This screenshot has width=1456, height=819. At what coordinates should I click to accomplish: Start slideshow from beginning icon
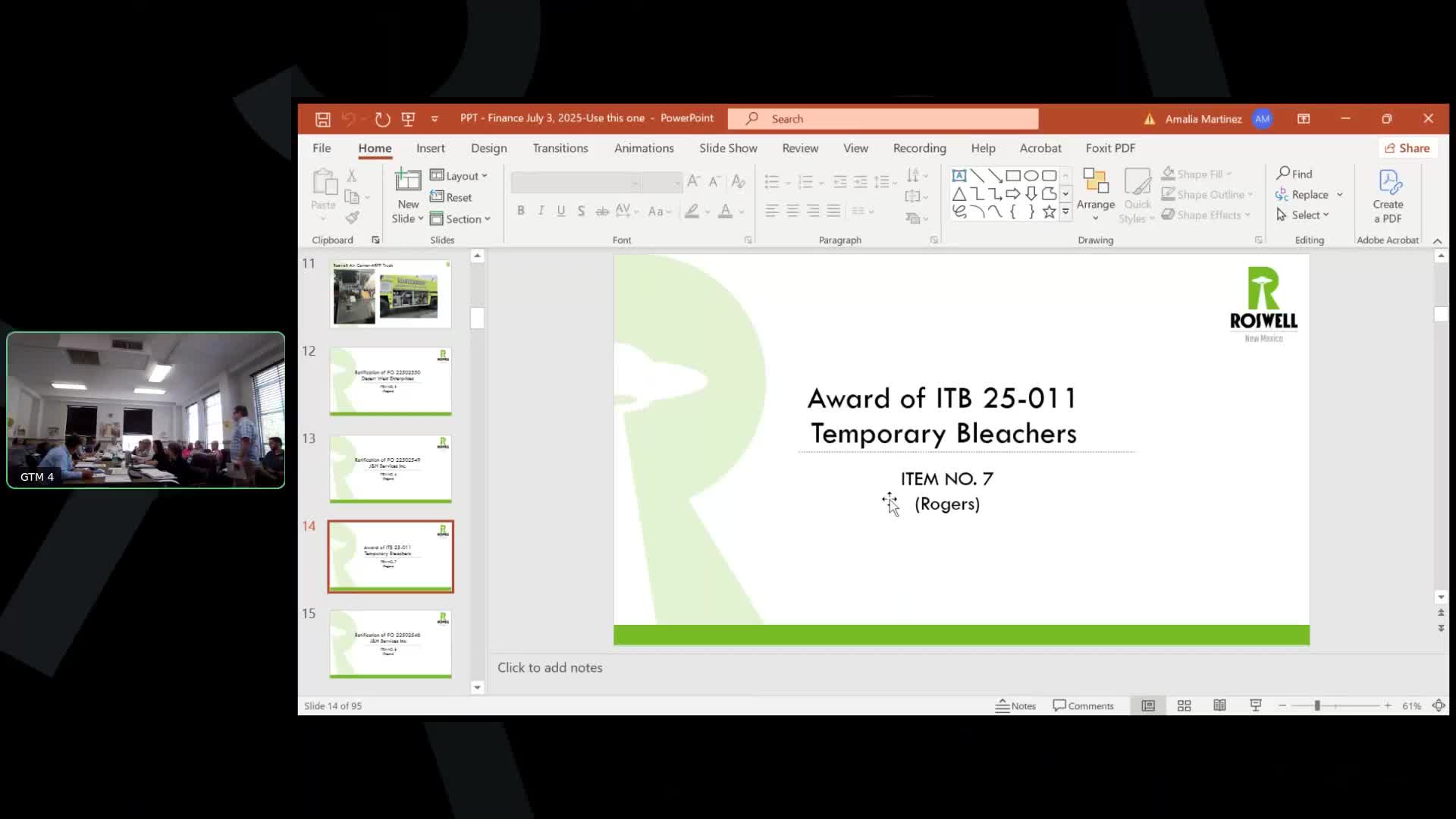click(408, 119)
